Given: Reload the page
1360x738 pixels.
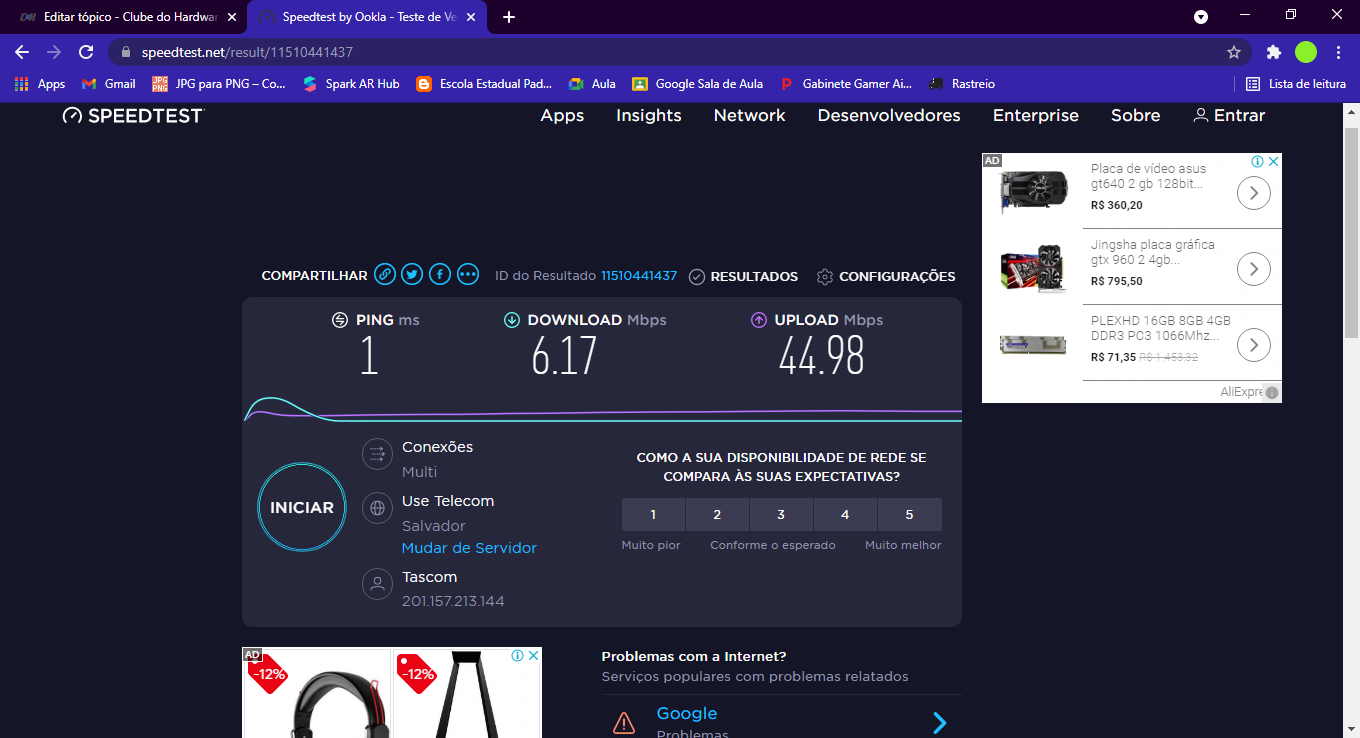Looking at the screenshot, I should pyautogui.click(x=86, y=52).
